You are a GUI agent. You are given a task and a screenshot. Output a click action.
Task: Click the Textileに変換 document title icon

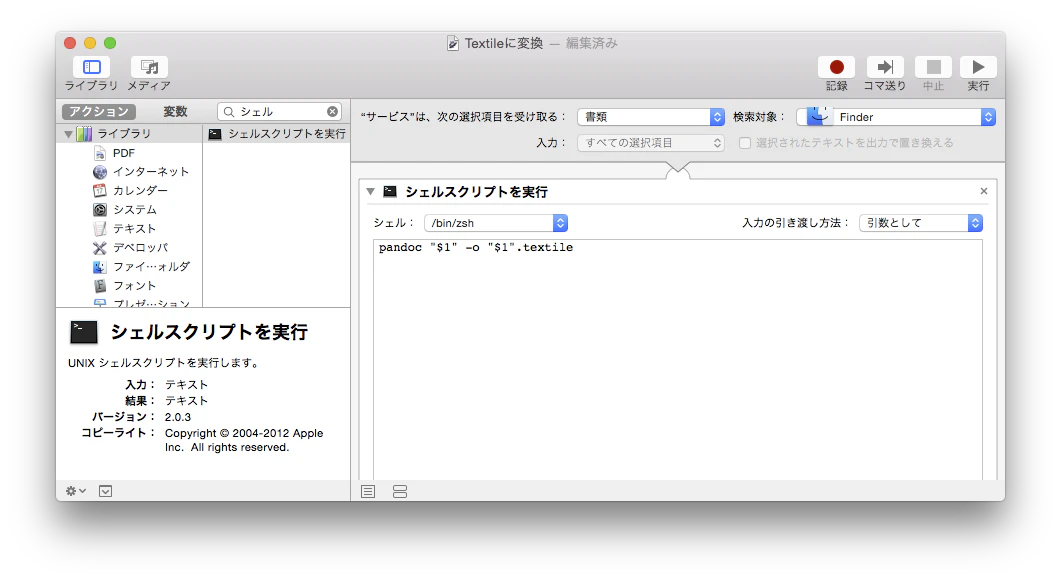click(x=453, y=43)
